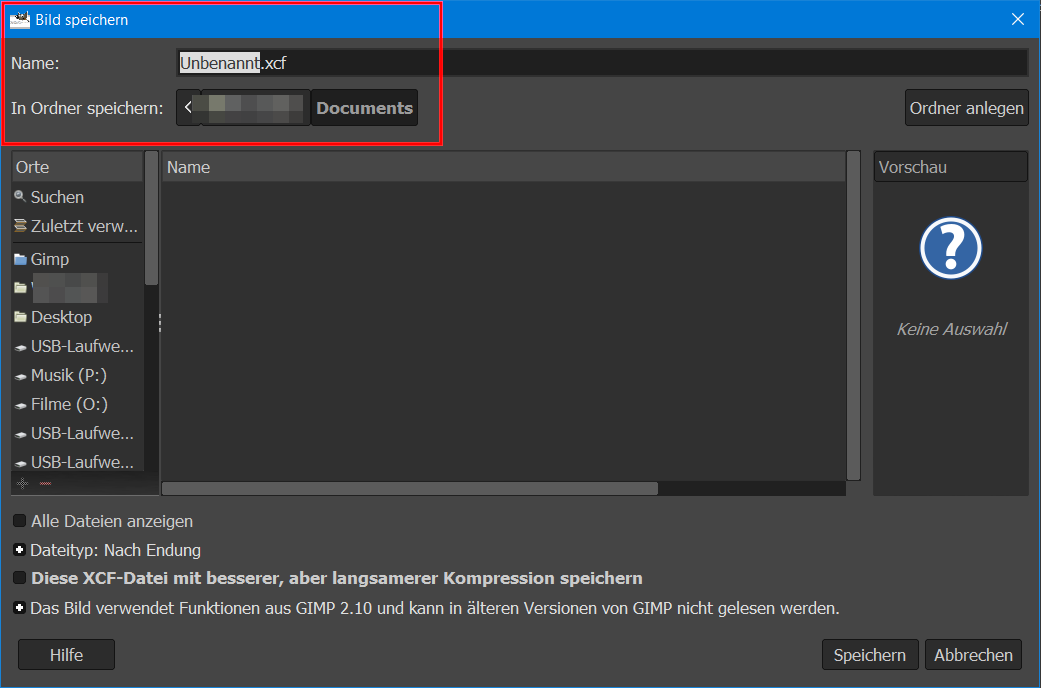
Task: Click the Documents path segment button
Action: 364,108
